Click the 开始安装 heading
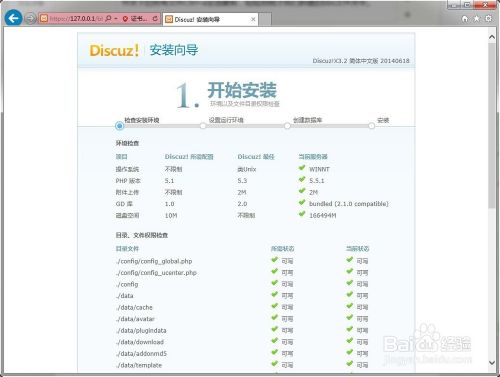 [242, 90]
